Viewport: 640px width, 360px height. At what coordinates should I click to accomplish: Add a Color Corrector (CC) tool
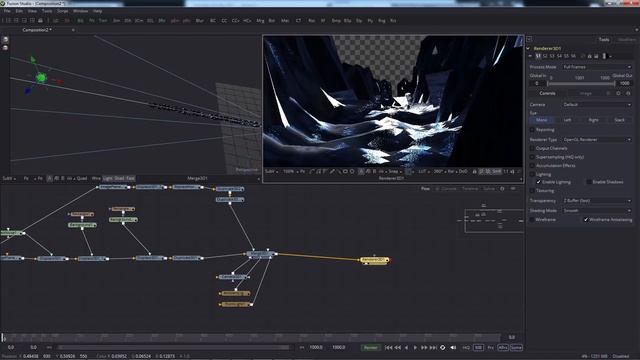point(224,20)
